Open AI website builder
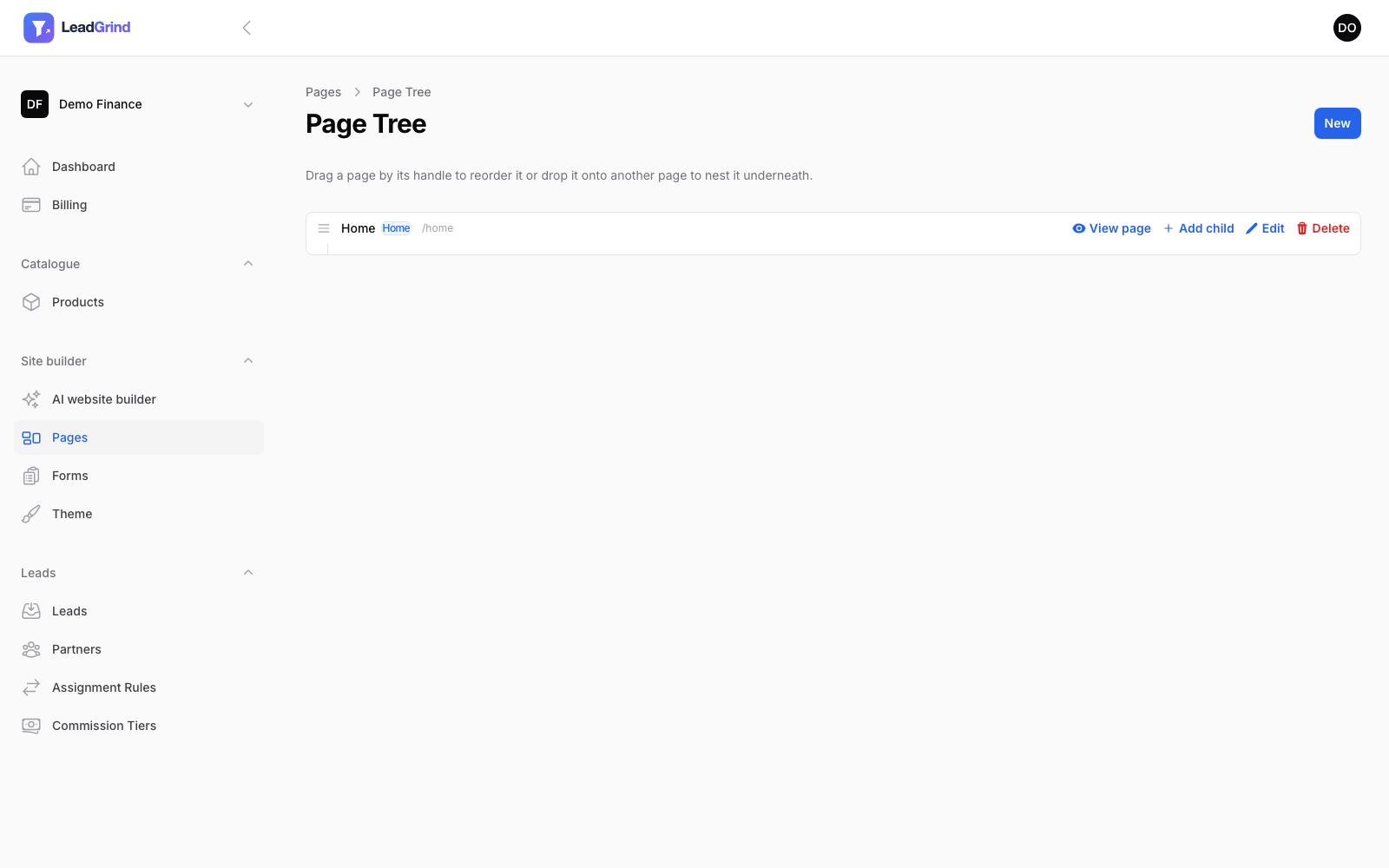The height and width of the screenshot is (868, 1389). [139, 399]
